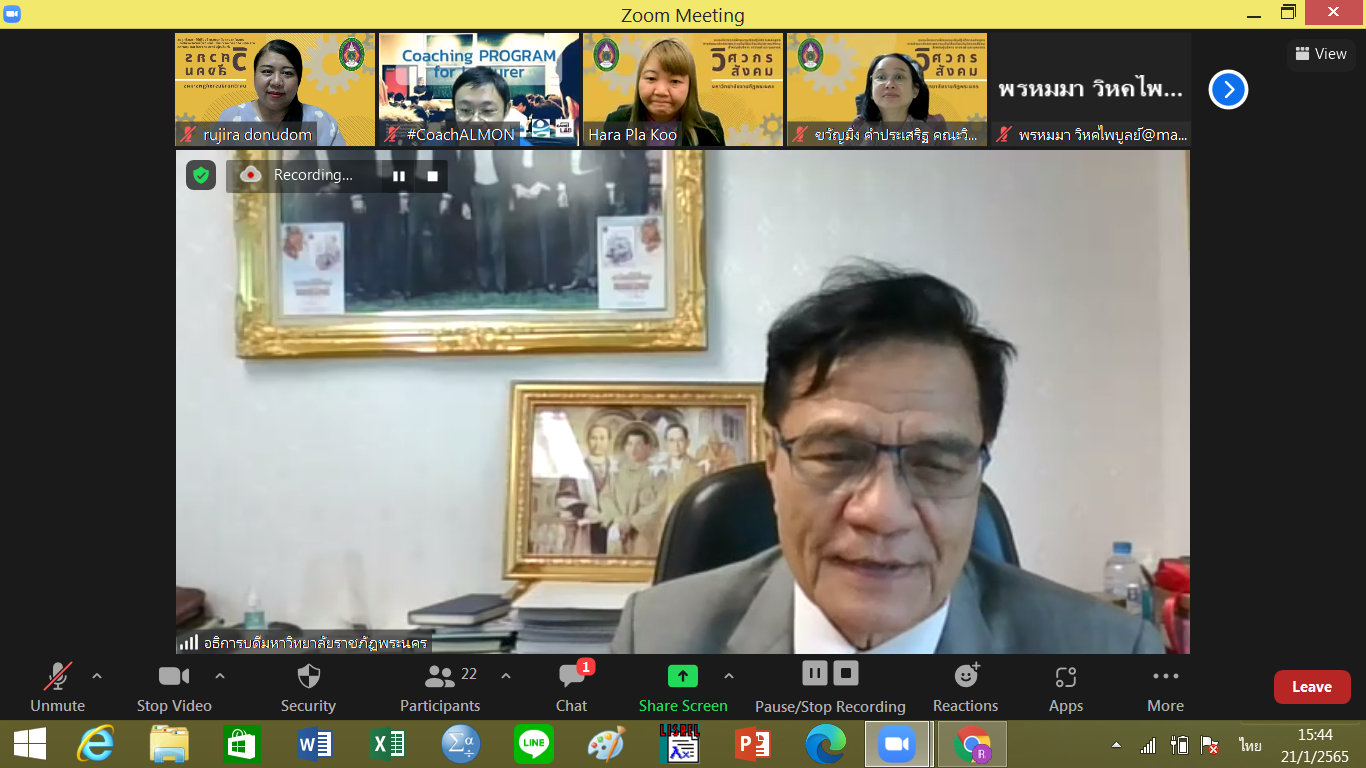
Task: Click the flag notification tray icon
Action: 1209,745
